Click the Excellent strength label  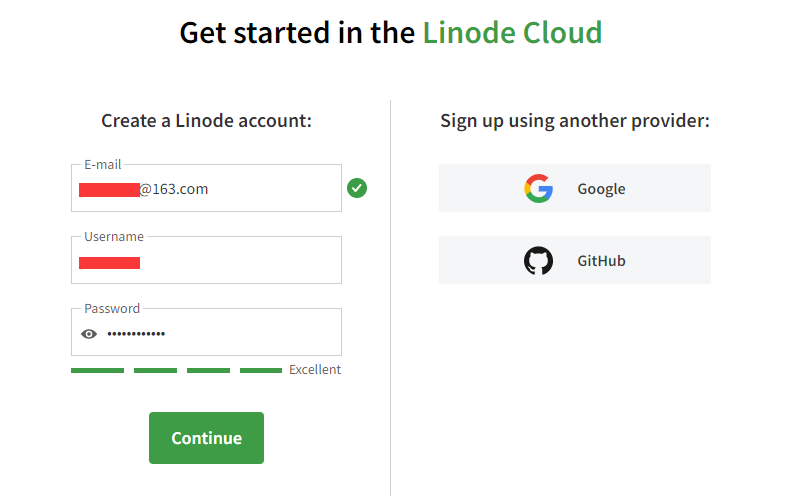click(315, 370)
